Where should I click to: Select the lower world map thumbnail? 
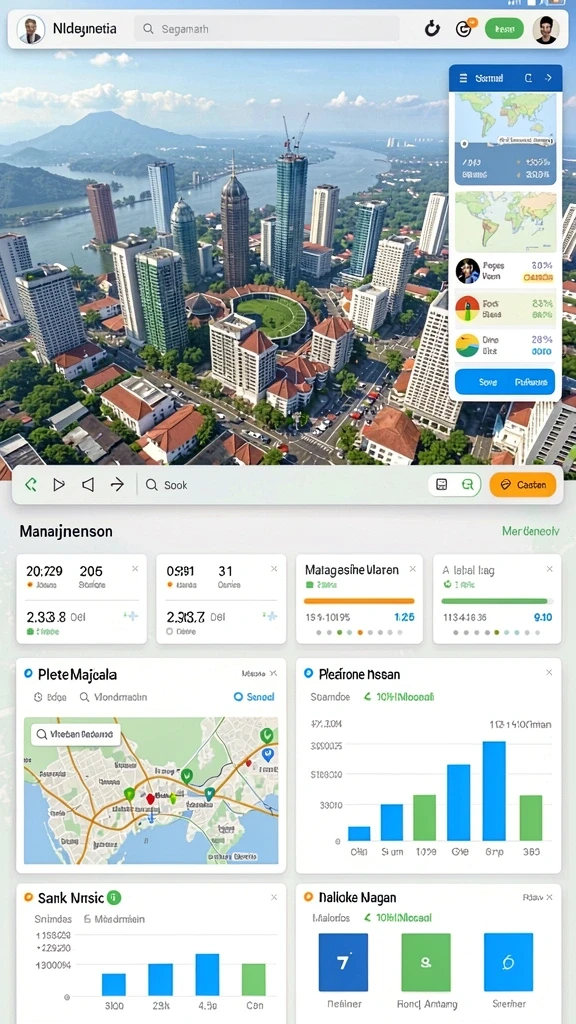pos(505,221)
